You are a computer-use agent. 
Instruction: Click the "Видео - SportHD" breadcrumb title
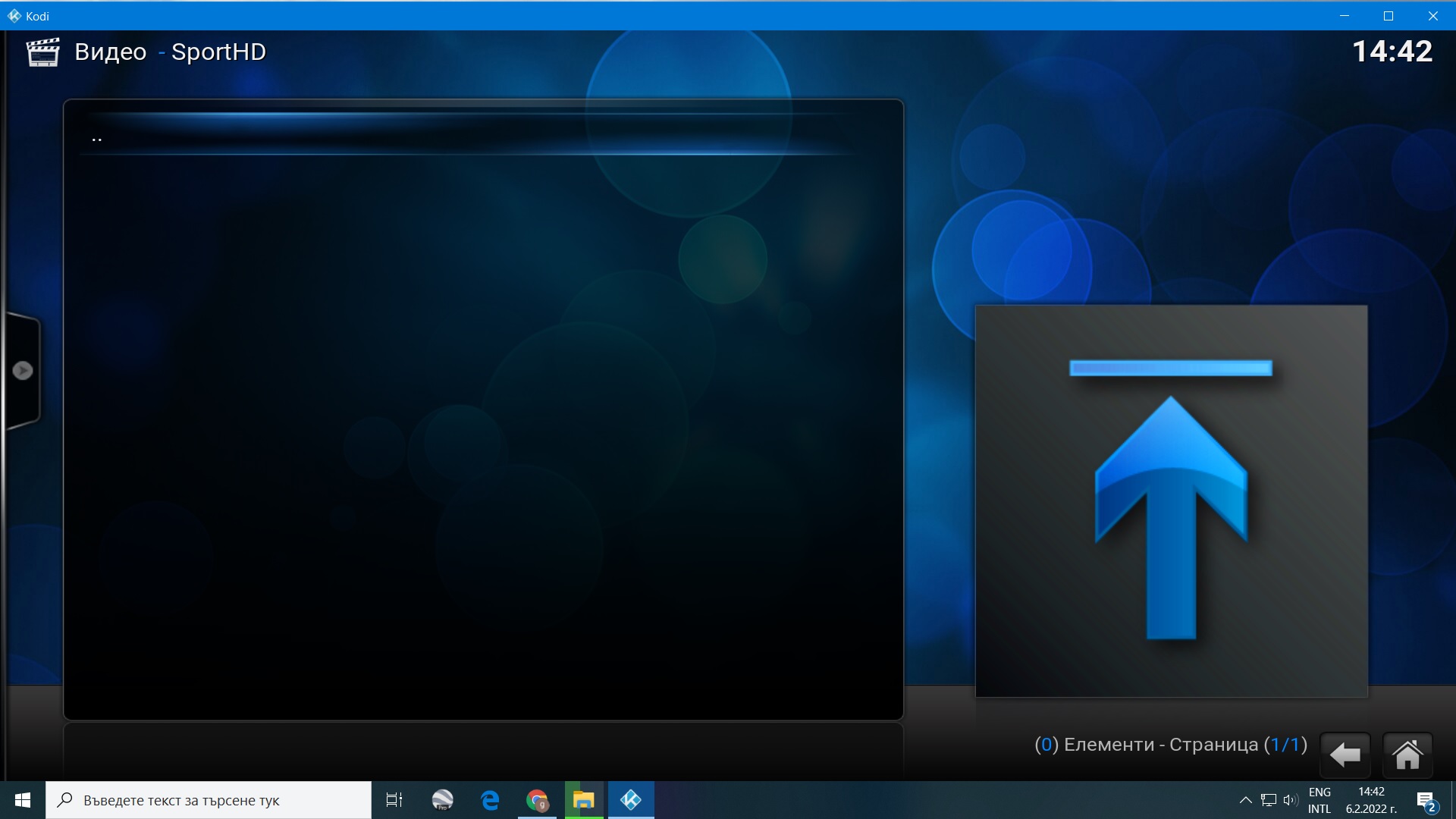(x=171, y=52)
